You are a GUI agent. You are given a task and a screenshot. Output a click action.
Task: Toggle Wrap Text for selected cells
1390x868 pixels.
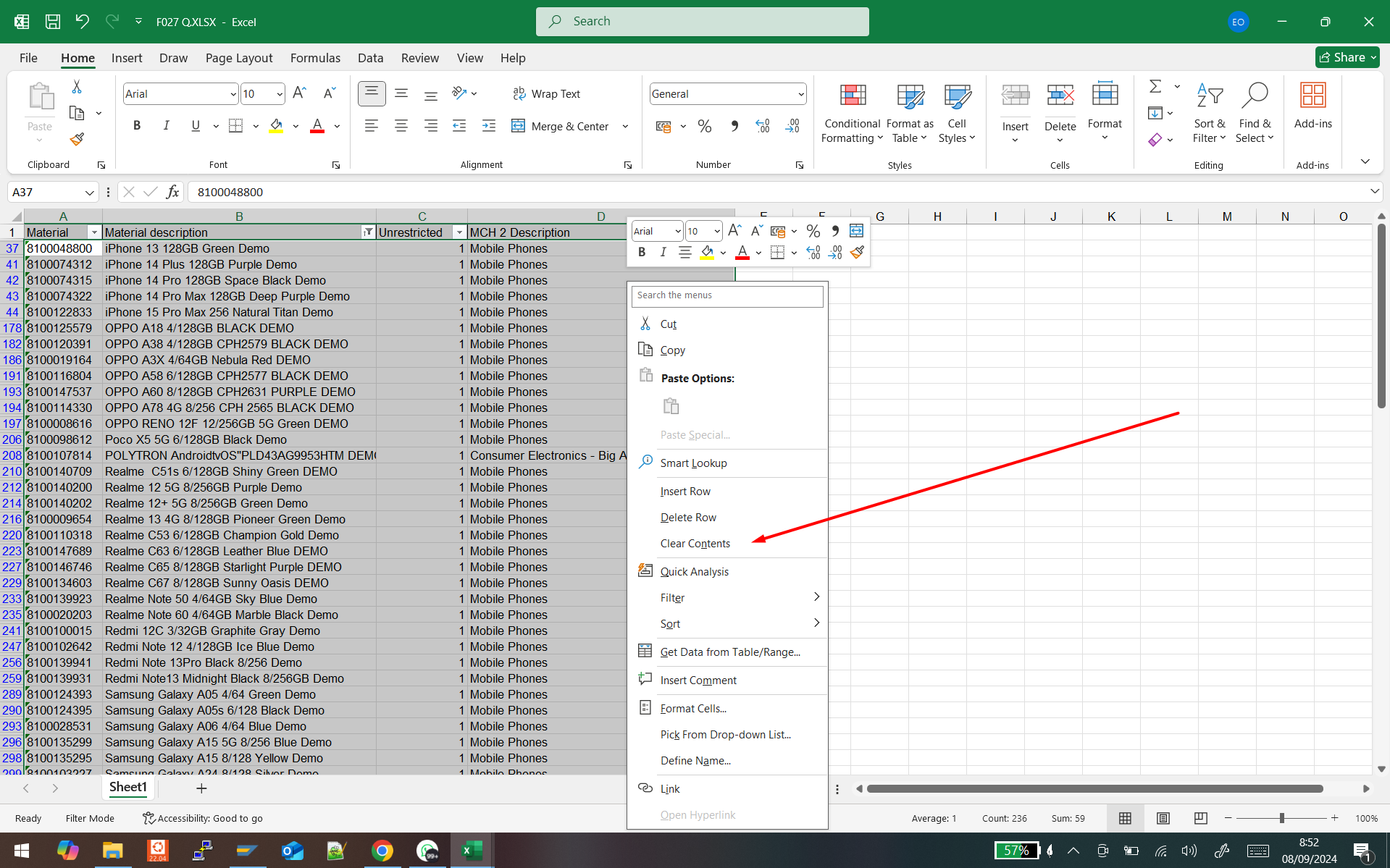(x=546, y=94)
